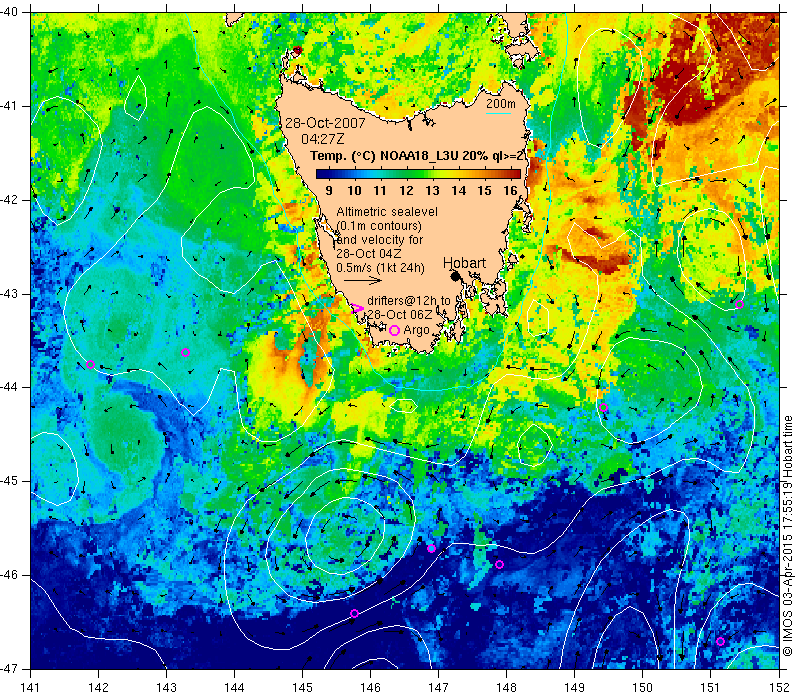The height and width of the screenshot is (700, 800).
Task: Click the 0.5m/s velocity scale arrow in the legend
Action: click(x=363, y=280)
